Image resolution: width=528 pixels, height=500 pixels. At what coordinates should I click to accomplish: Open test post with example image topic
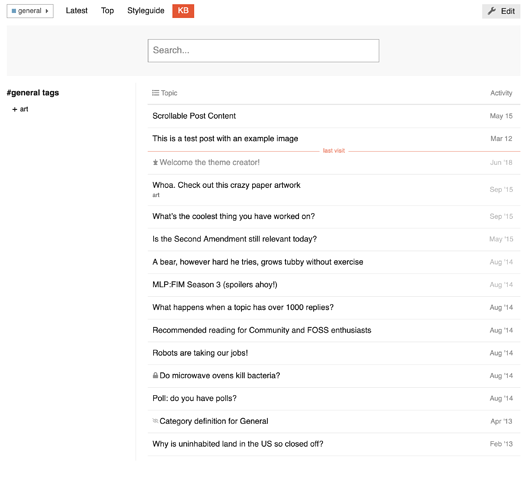tap(225, 139)
